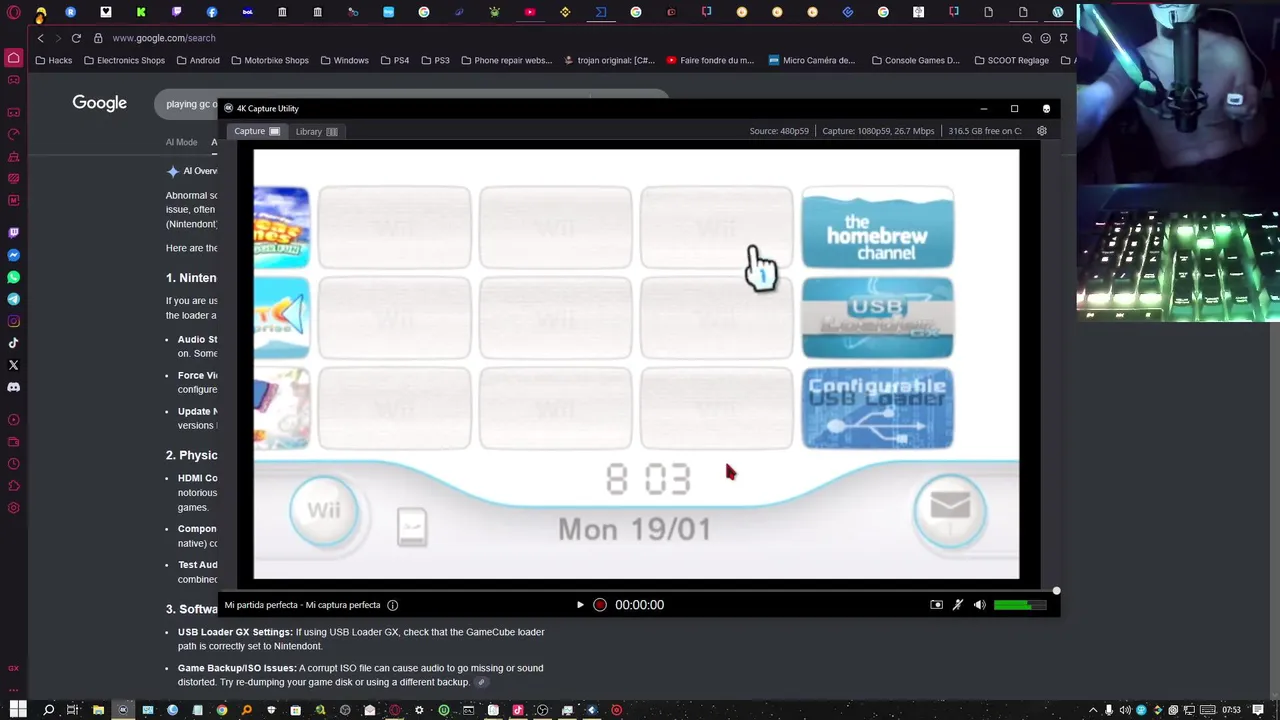
Task: Open SCOOT Reglage bookmark folder
Action: 1012,60
